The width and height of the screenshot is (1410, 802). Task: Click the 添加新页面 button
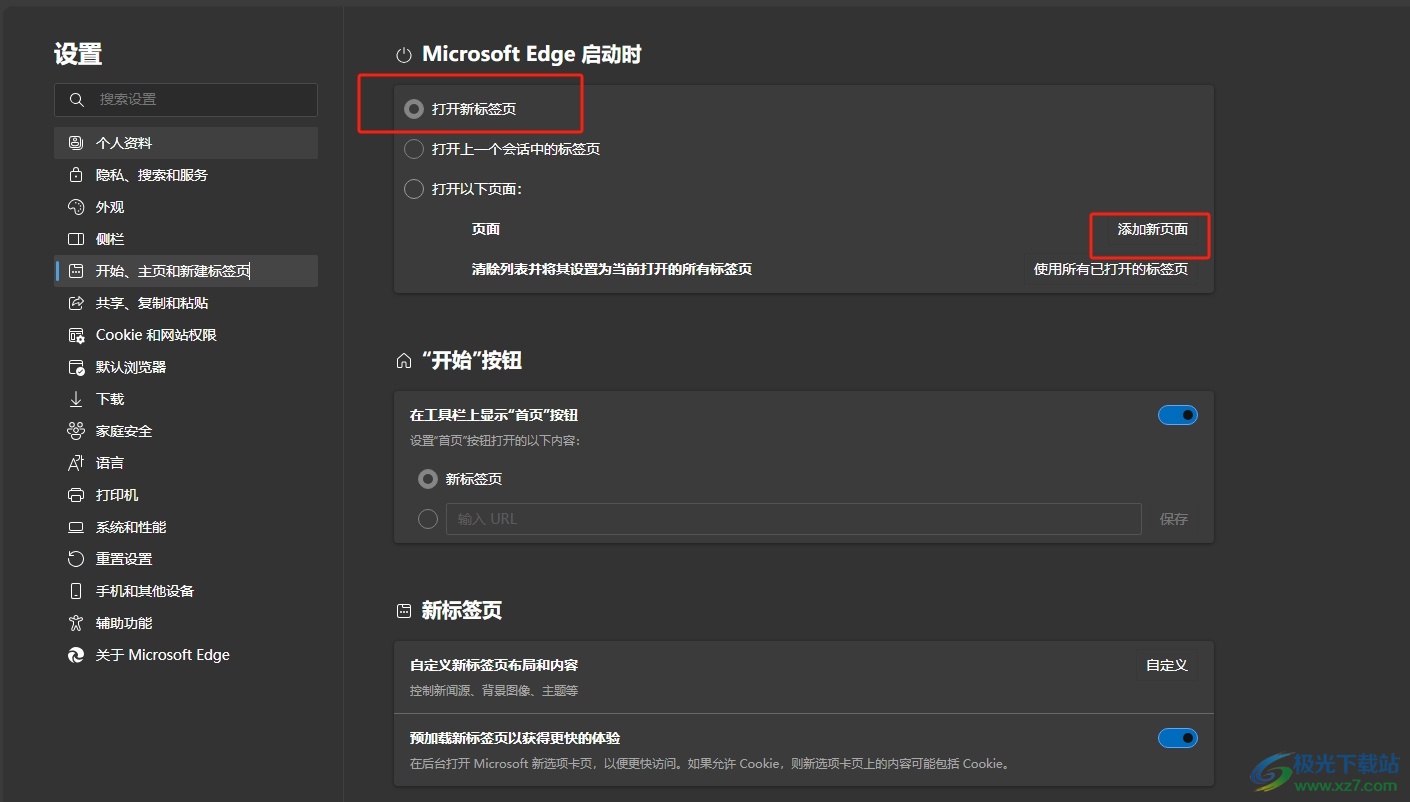tap(1152, 229)
